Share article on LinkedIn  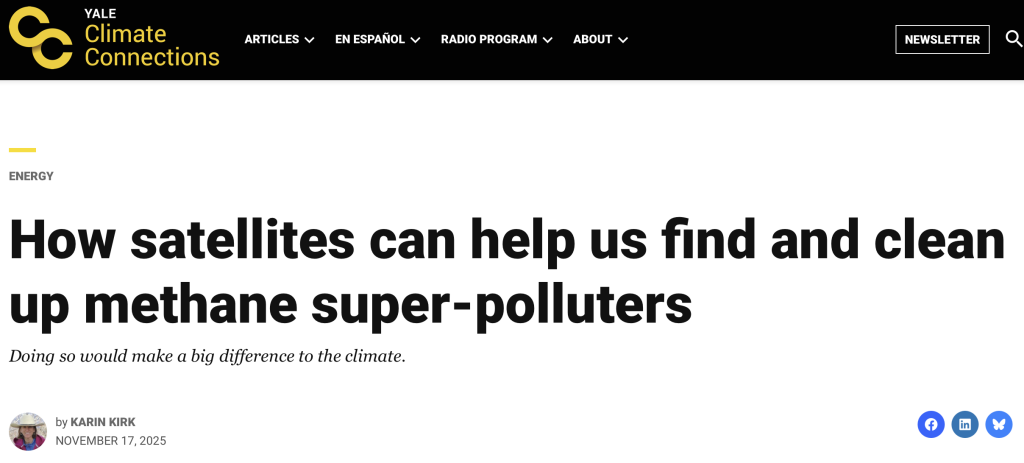click(x=965, y=424)
